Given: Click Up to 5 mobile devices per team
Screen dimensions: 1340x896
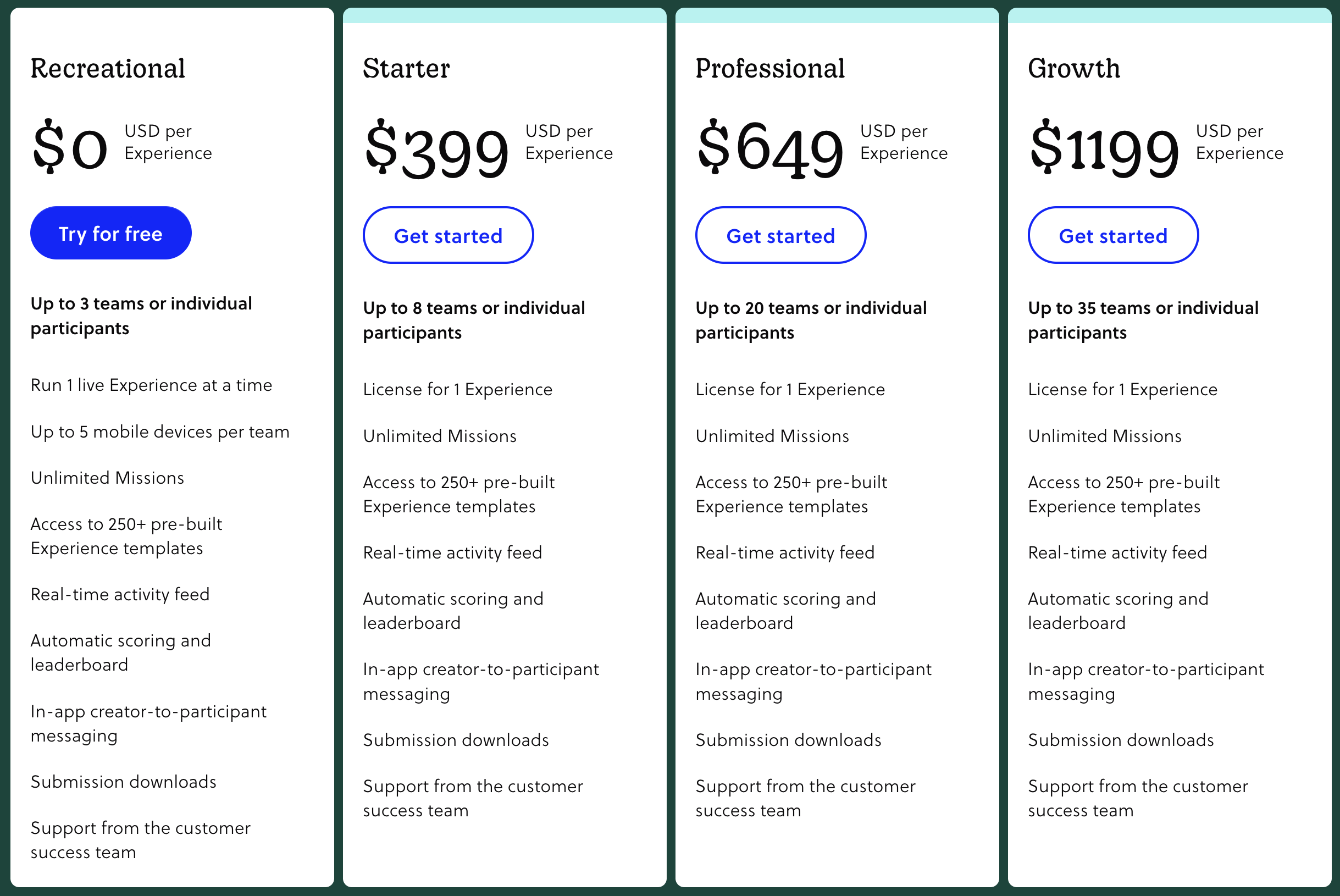Looking at the screenshot, I should (x=160, y=432).
